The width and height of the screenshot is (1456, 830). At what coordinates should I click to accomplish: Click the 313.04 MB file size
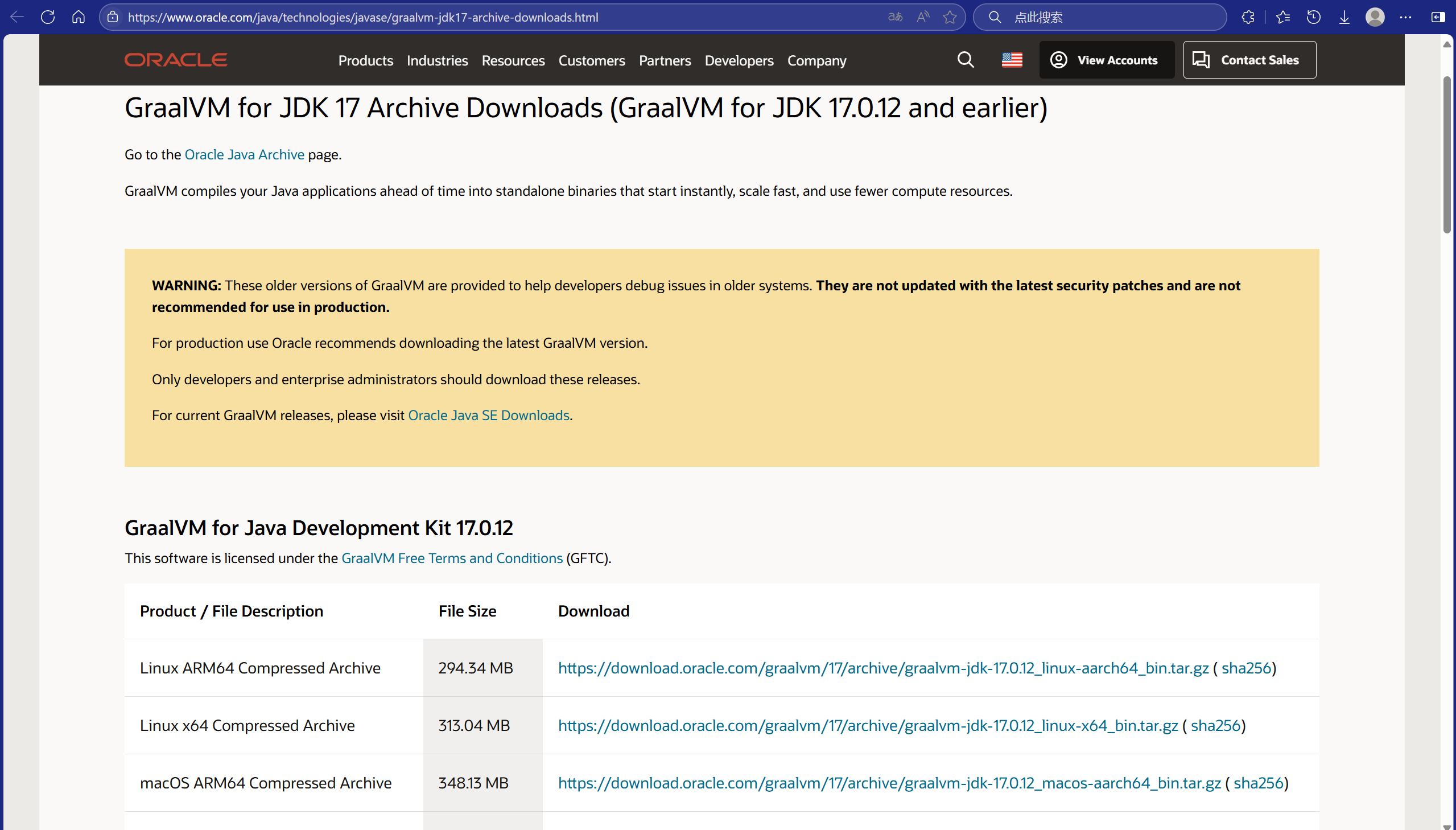(x=474, y=726)
